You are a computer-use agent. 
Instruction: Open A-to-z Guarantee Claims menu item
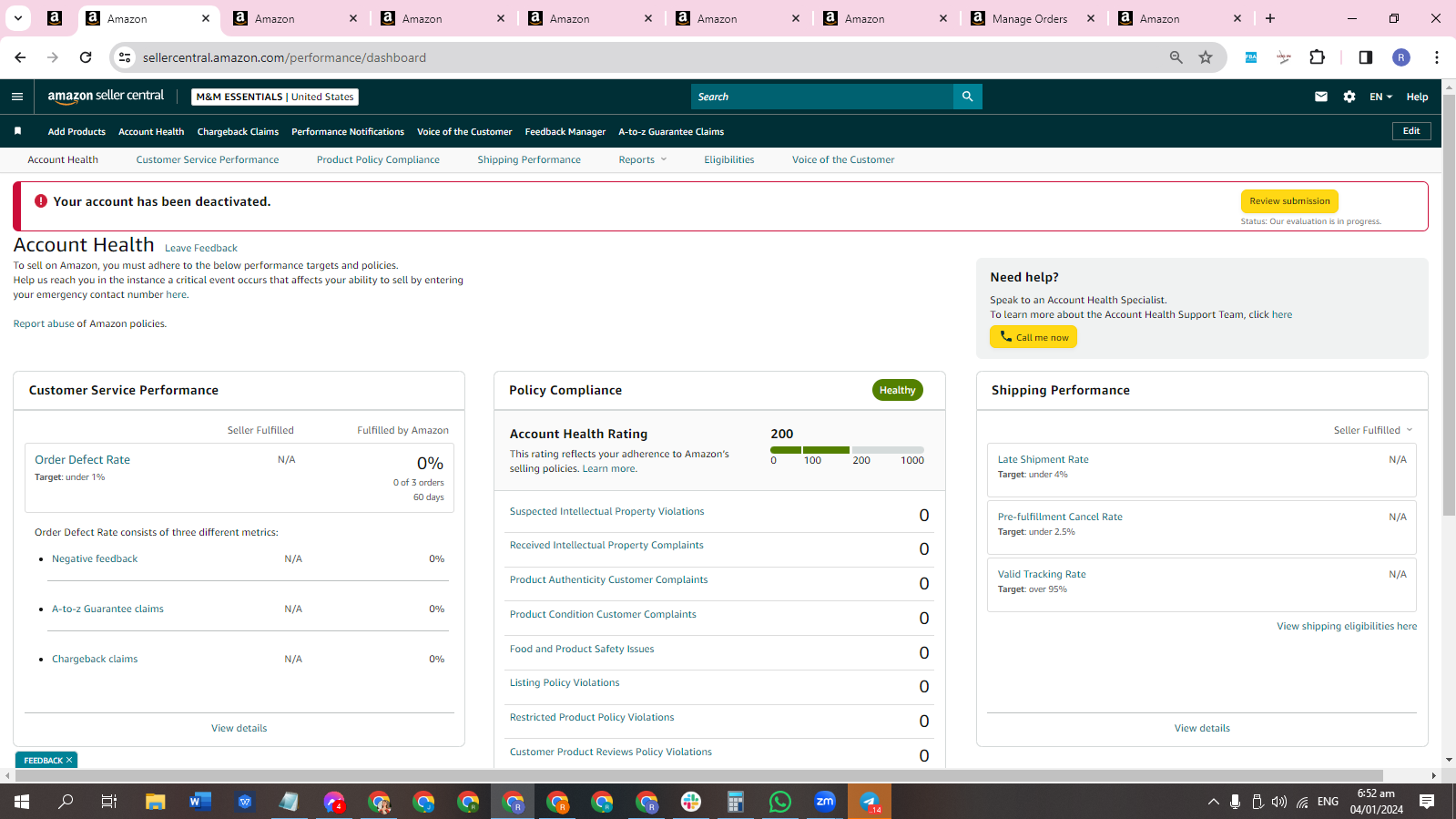tap(671, 131)
